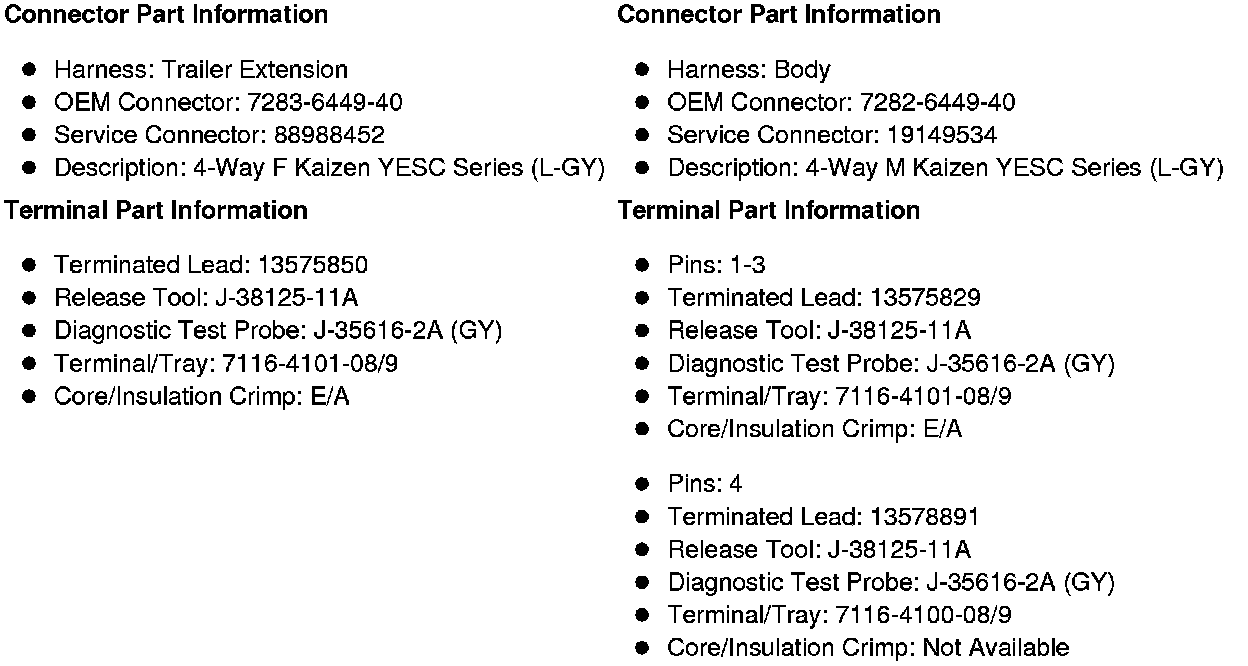Click Terminated Lead 13575850 entry

coord(210,265)
